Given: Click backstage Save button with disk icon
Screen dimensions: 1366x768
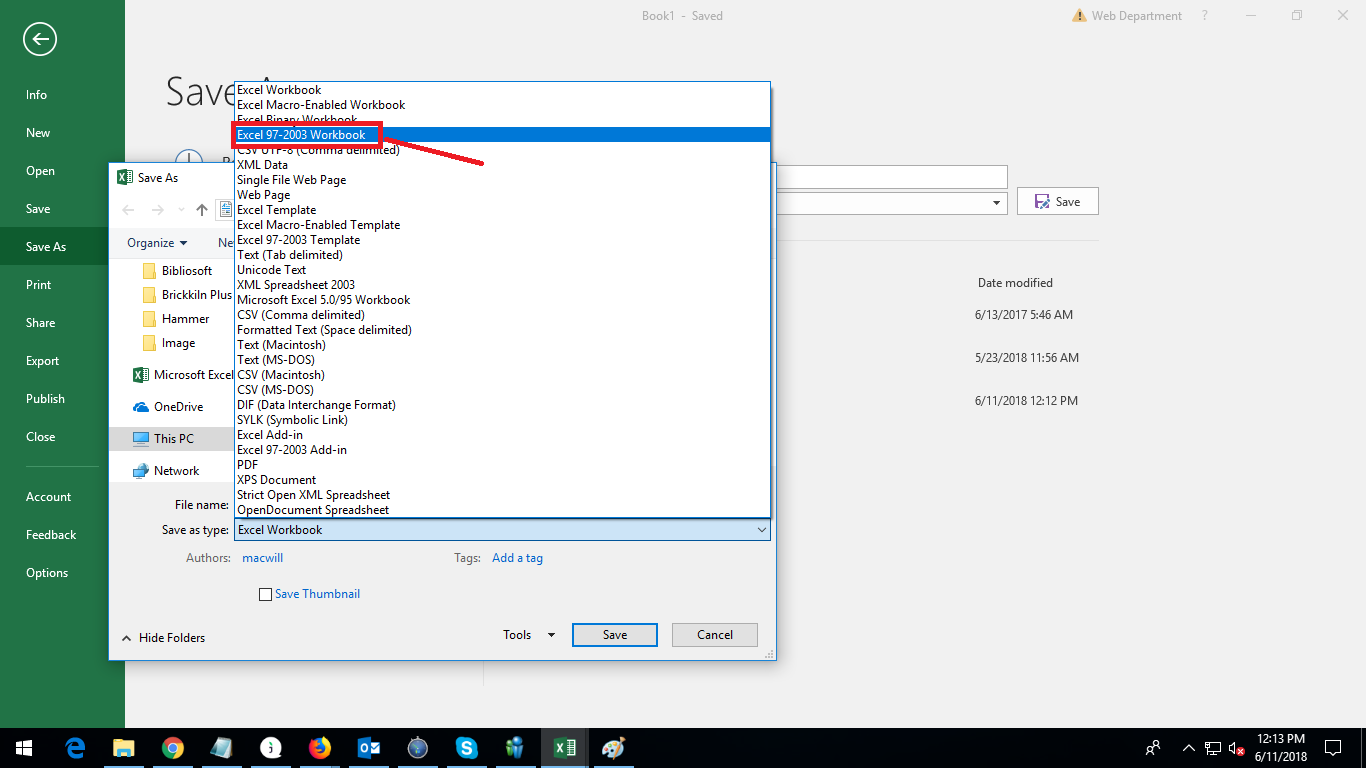Looking at the screenshot, I should (x=1057, y=201).
